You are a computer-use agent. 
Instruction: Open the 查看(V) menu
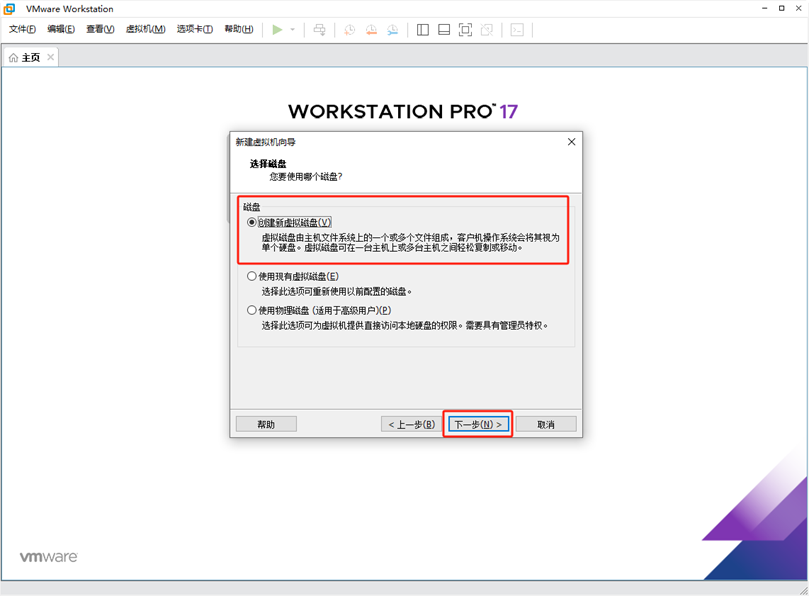click(100, 29)
